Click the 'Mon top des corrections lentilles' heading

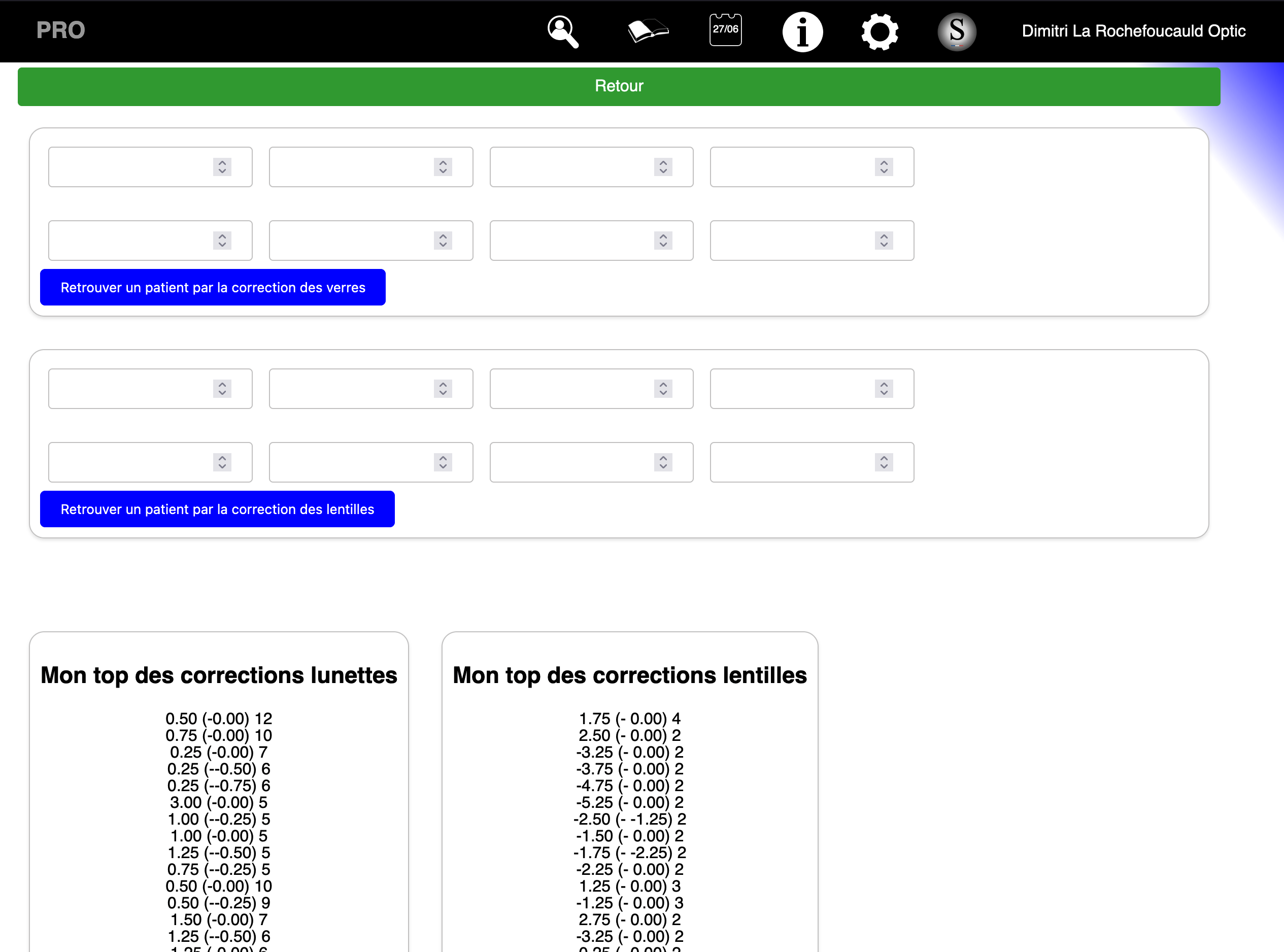pos(630,675)
